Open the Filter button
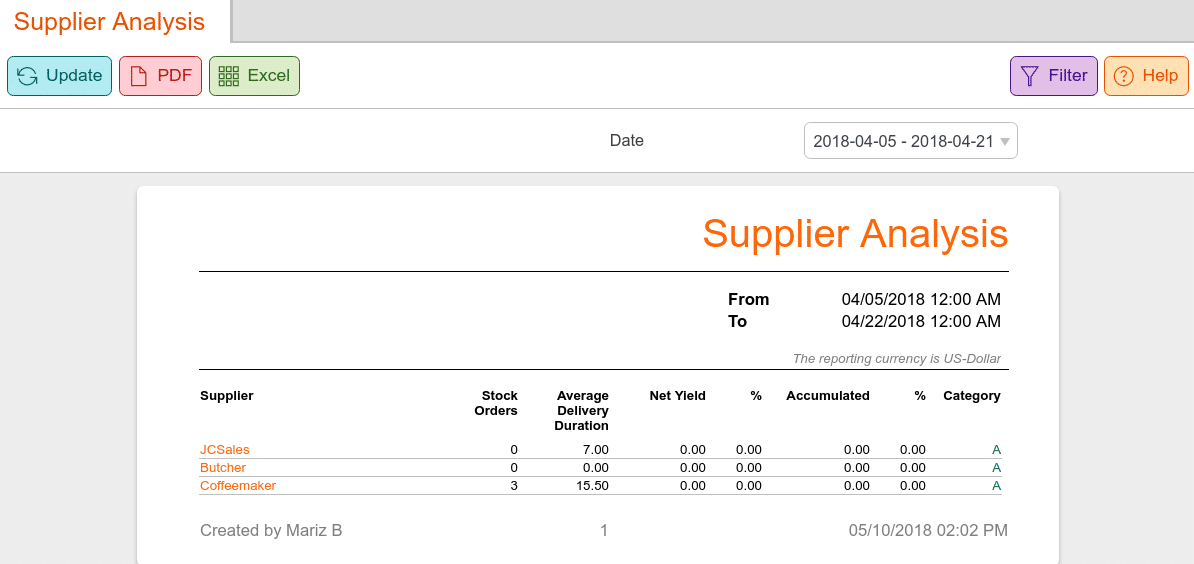The width and height of the screenshot is (1194, 564). click(1054, 76)
